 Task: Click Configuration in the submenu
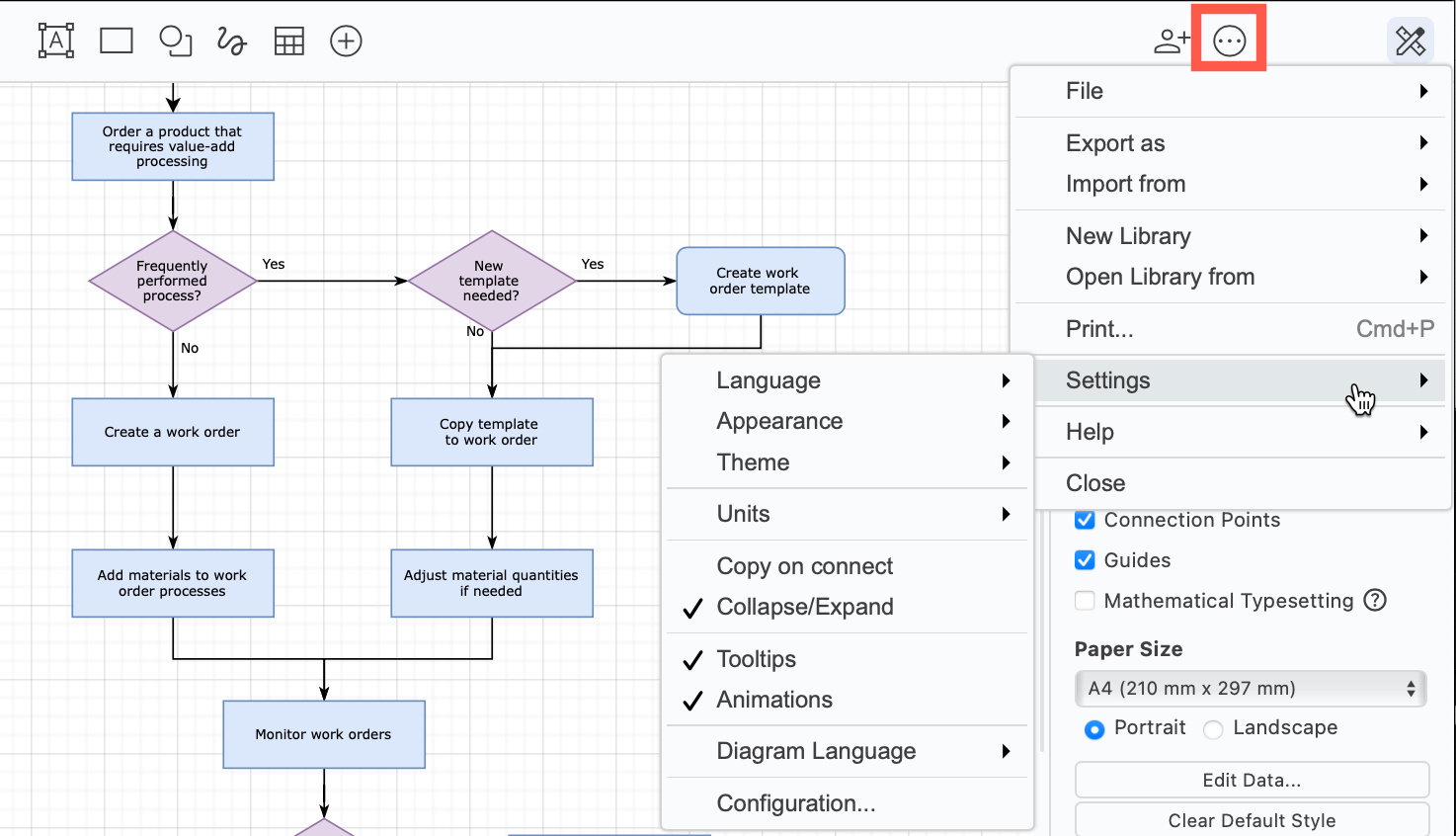pyautogui.click(x=795, y=802)
